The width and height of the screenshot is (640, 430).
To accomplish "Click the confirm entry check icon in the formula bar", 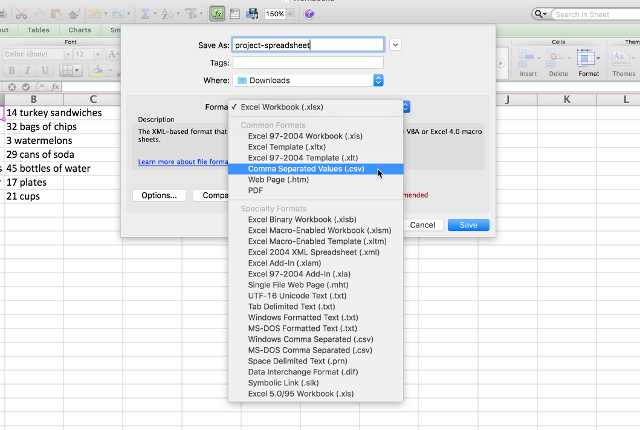I will point(26,86).
